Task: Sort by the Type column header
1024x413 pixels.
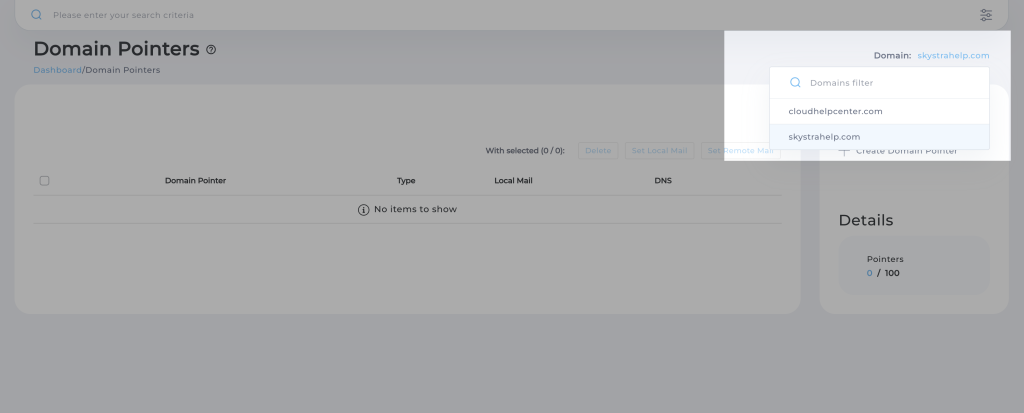Action: coord(406,181)
